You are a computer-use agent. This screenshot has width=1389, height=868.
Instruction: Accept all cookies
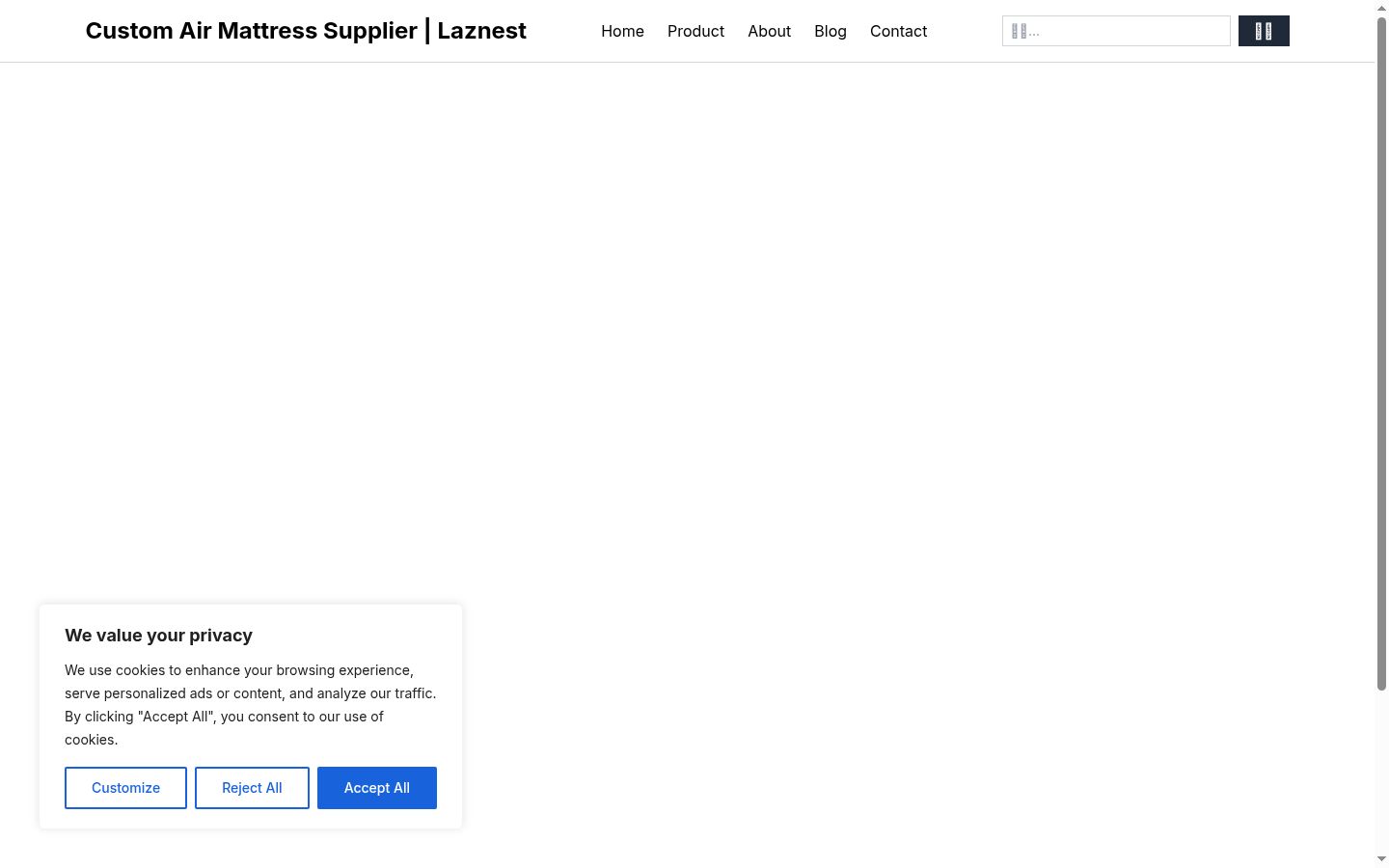377,788
